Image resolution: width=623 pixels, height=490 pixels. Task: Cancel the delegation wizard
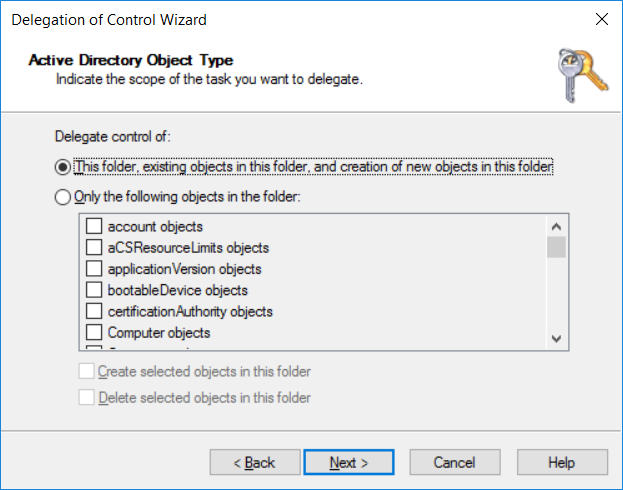(x=455, y=462)
